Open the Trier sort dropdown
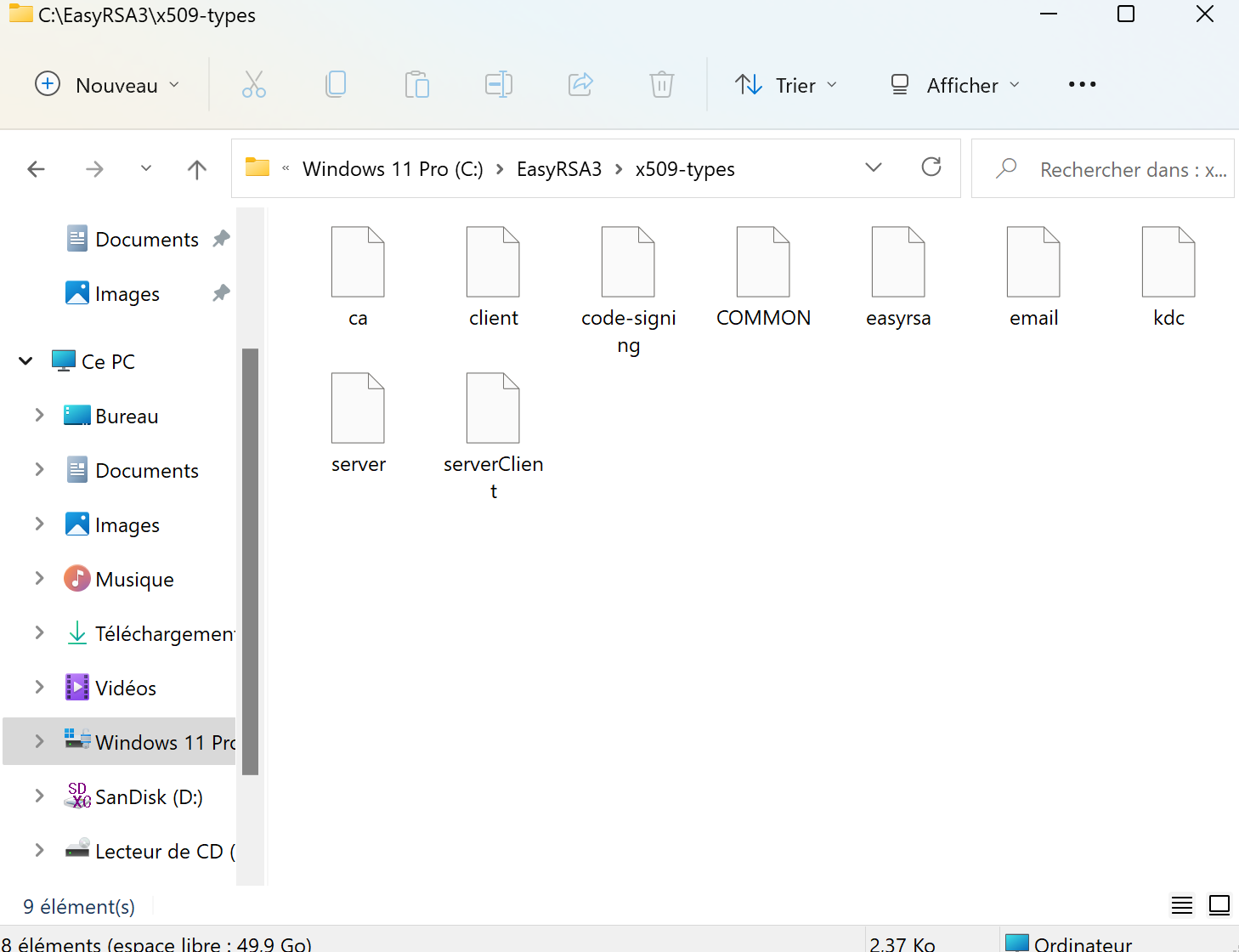Image resolution: width=1239 pixels, height=952 pixels. (x=786, y=85)
